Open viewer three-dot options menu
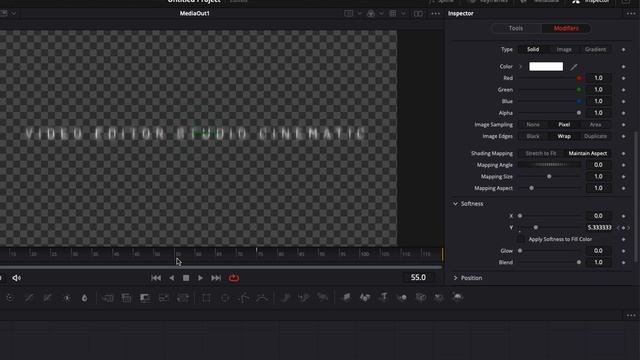This screenshot has width=640, height=360. pyautogui.click(x=436, y=13)
